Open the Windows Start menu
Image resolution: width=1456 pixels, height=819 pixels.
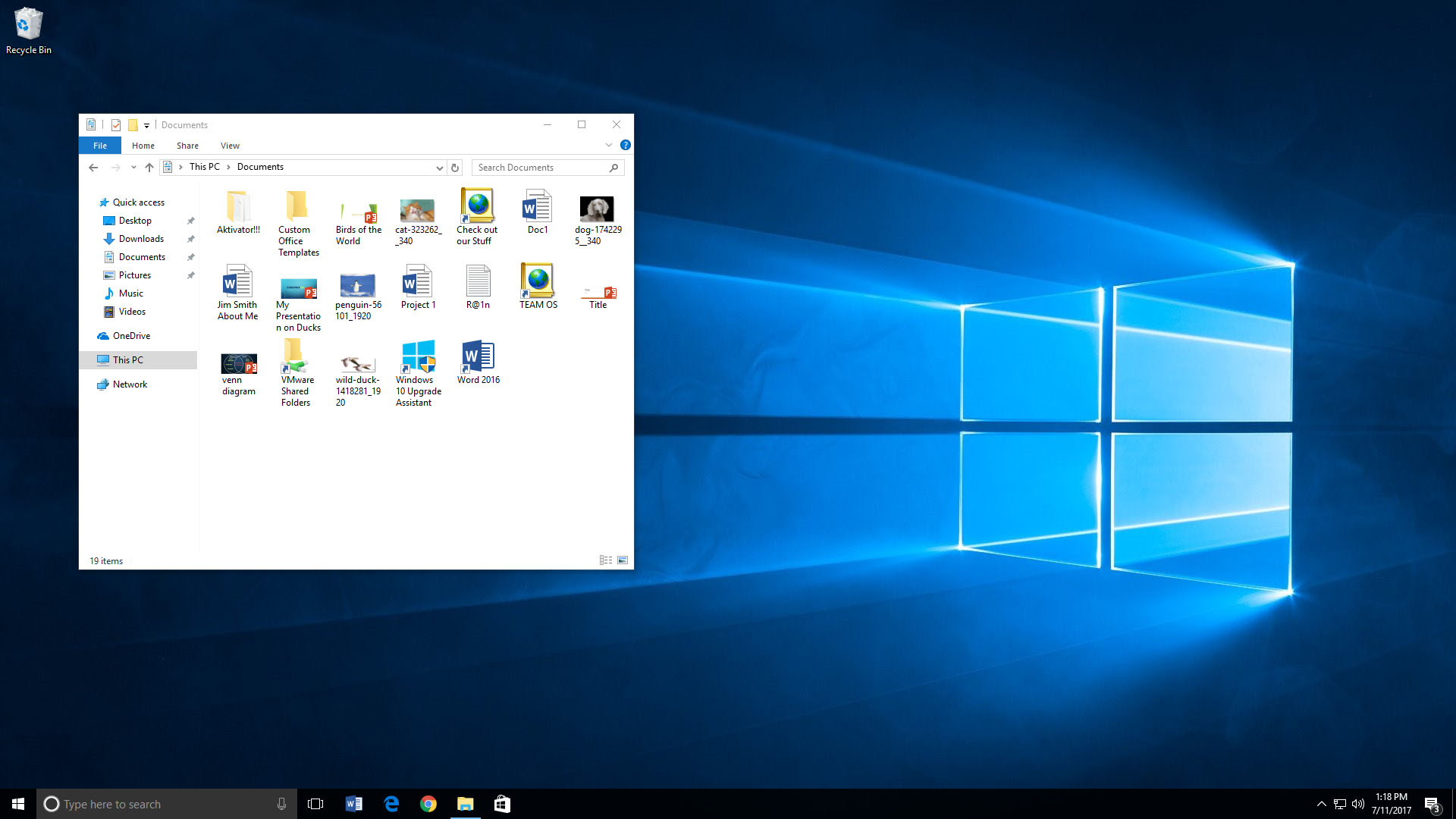pos(18,804)
